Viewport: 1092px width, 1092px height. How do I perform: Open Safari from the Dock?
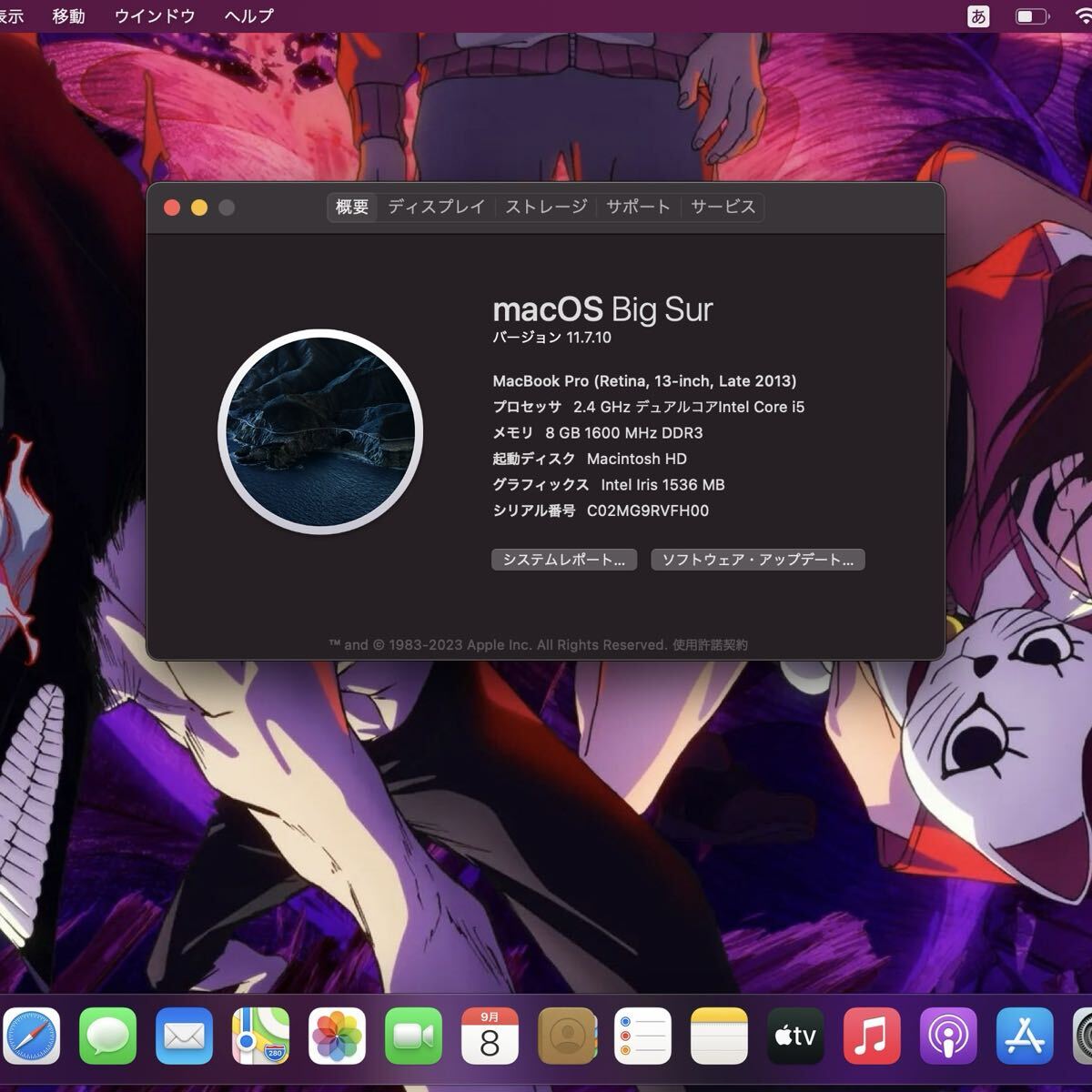tap(31, 1036)
